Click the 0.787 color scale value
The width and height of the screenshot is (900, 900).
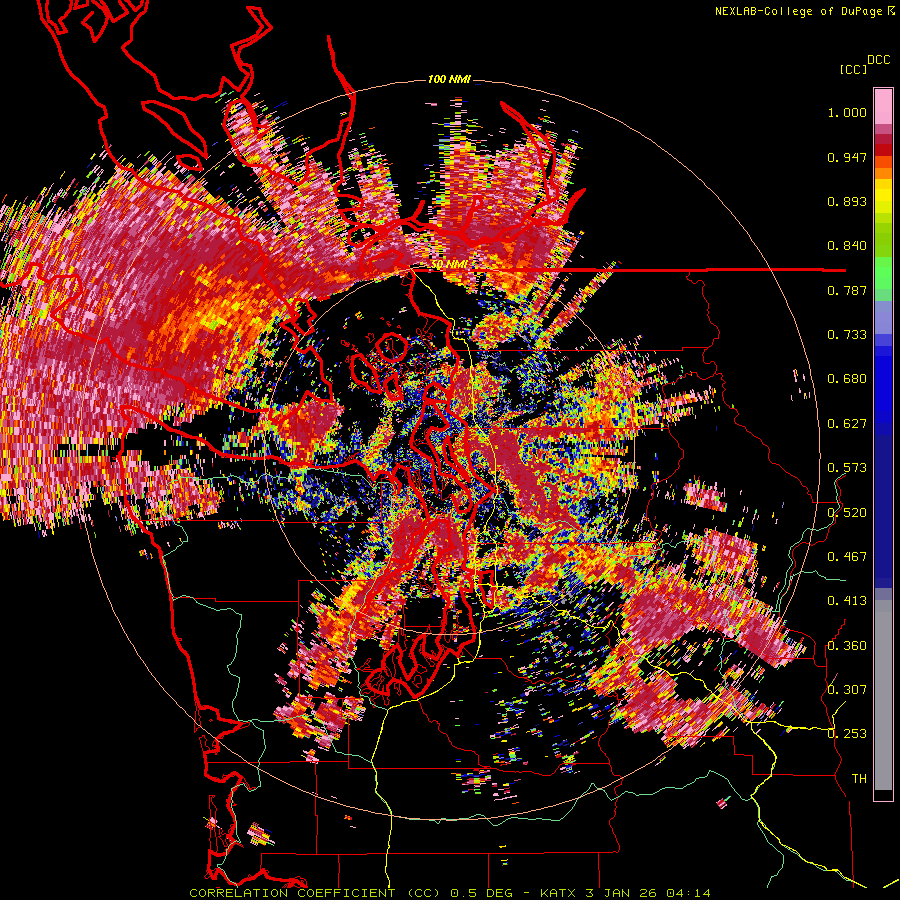point(847,290)
